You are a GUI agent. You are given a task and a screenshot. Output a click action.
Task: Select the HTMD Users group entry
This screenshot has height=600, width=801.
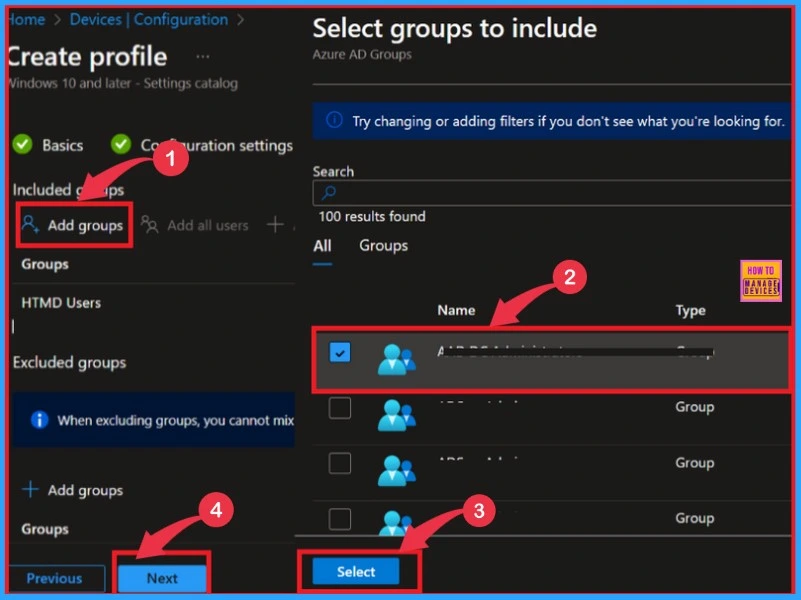click(61, 303)
